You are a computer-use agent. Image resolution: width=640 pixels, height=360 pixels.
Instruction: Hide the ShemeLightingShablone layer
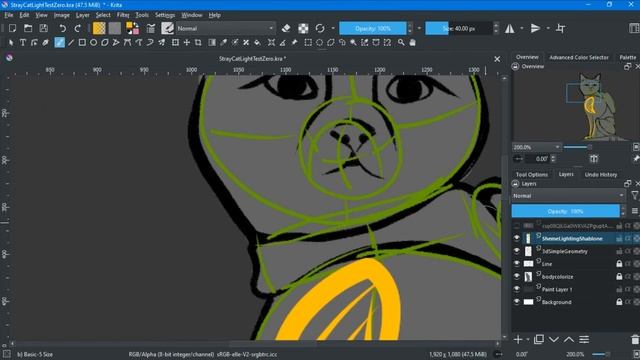(x=517, y=238)
